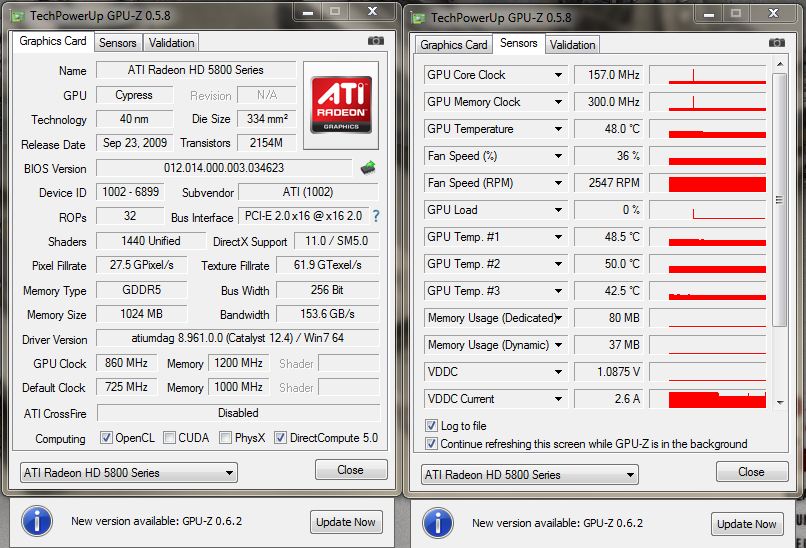Open the GPU Temperature sensor dropdown
The height and width of the screenshot is (548, 806).
[558, 129]
